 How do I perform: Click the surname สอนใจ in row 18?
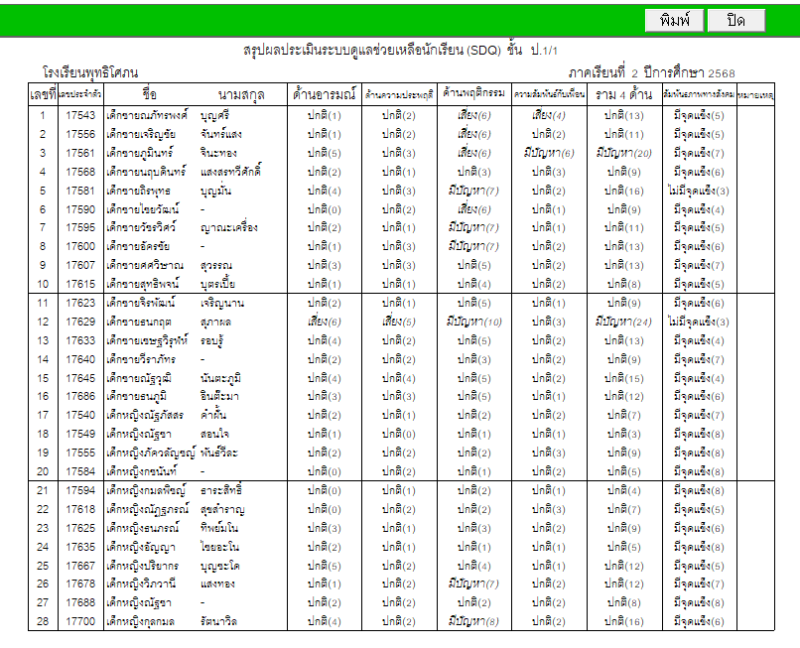pyautogui.click(x=216, y=434)
